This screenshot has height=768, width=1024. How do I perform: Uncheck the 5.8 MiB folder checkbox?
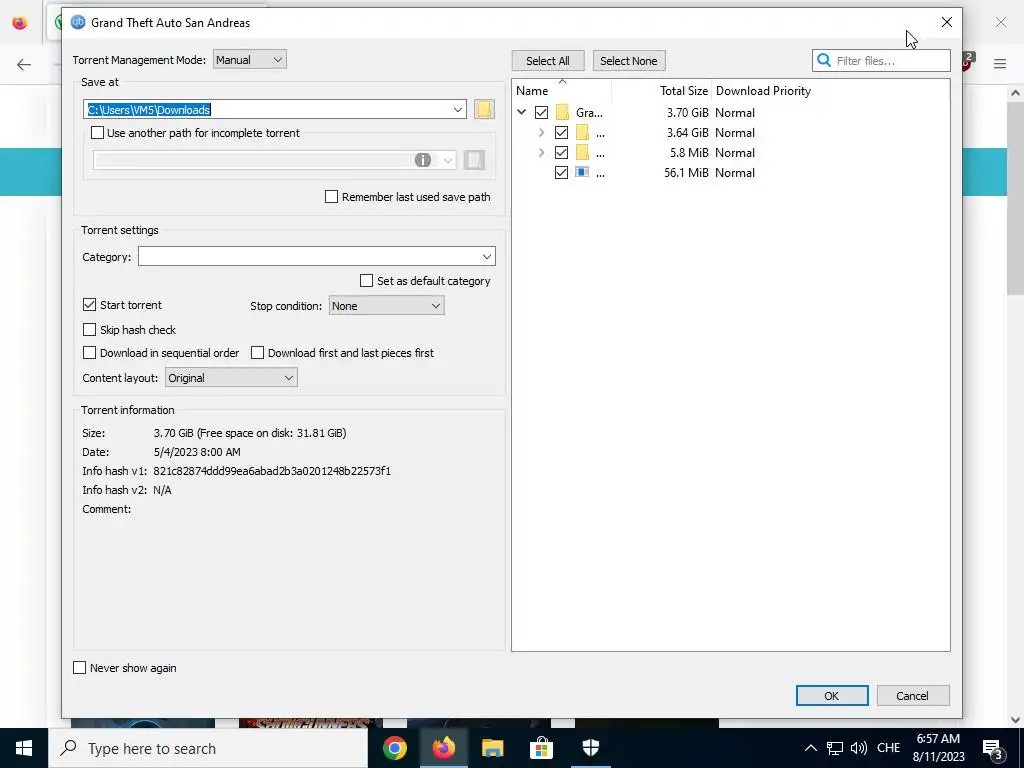561,153
